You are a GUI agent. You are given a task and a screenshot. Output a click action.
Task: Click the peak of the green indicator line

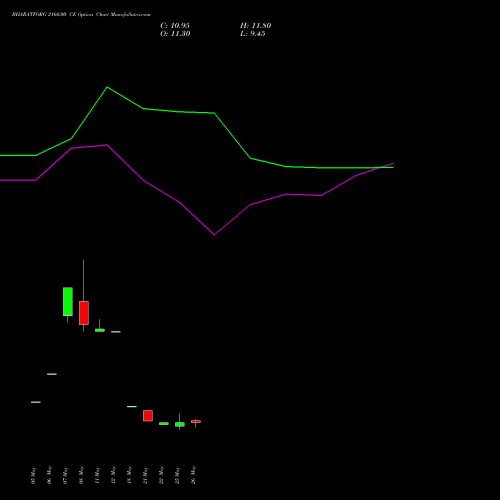107,87
